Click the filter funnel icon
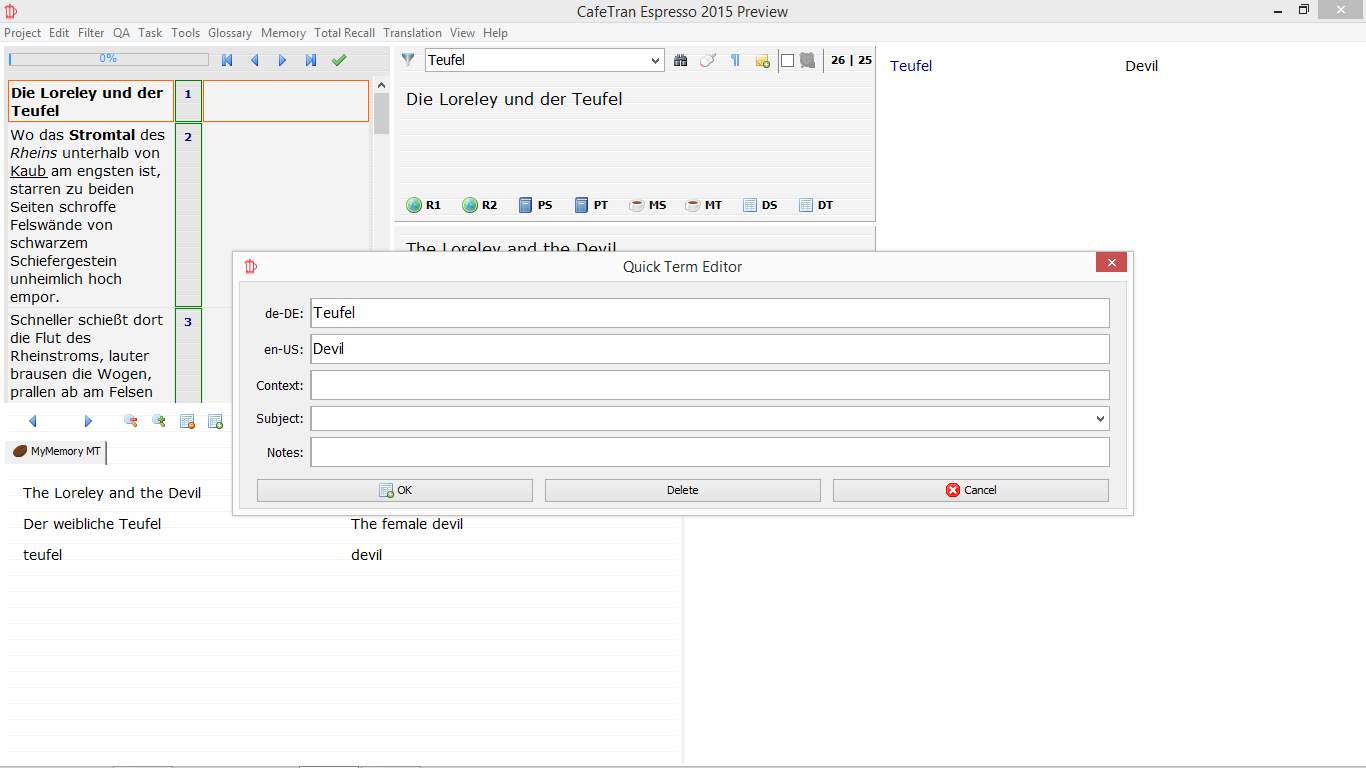Image resolution: width=1366 pixels, height=768 pixels. click(x=408, y=60)
